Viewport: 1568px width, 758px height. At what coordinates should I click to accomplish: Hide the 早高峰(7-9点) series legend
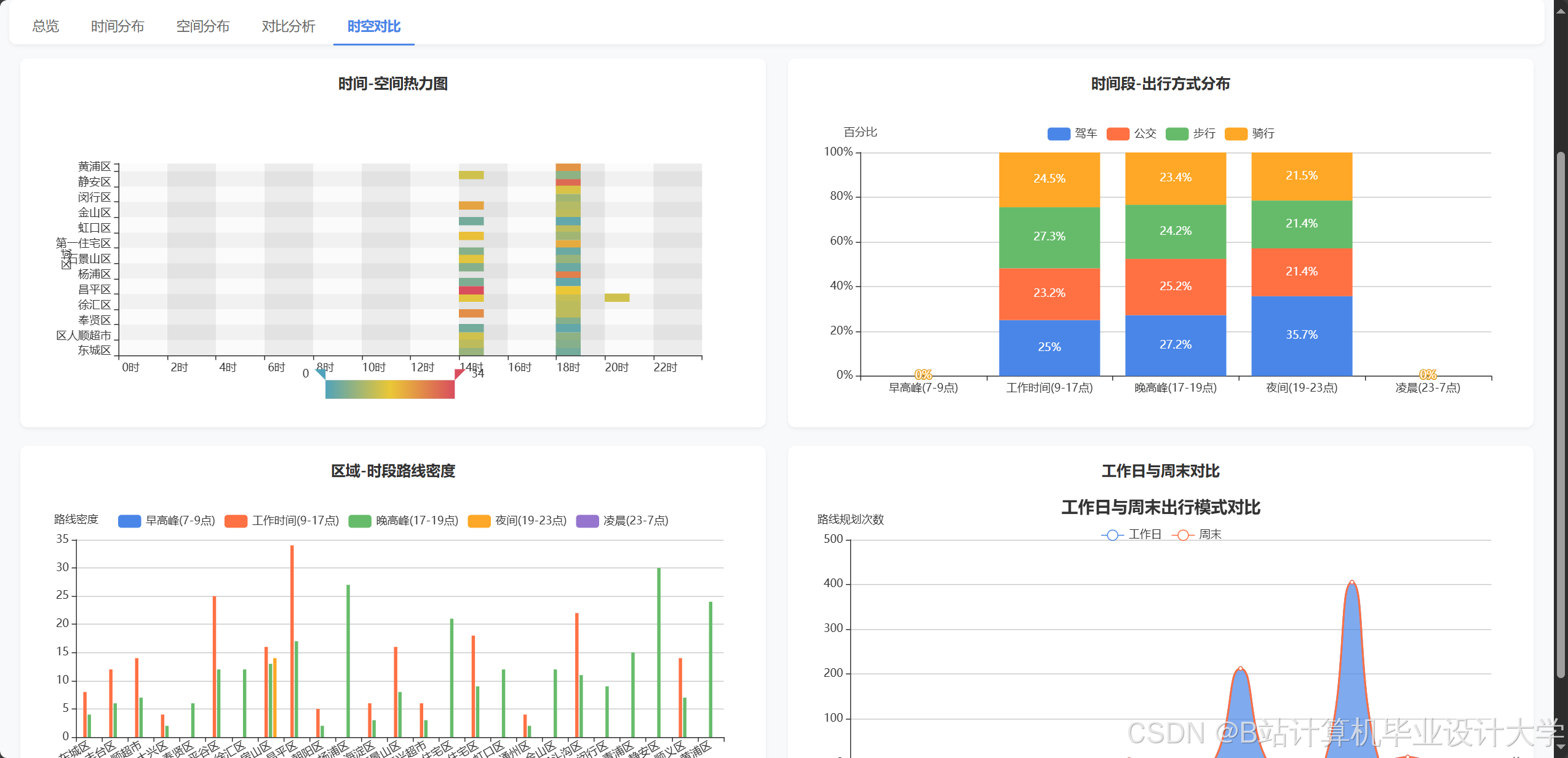[x=129, y=521]
